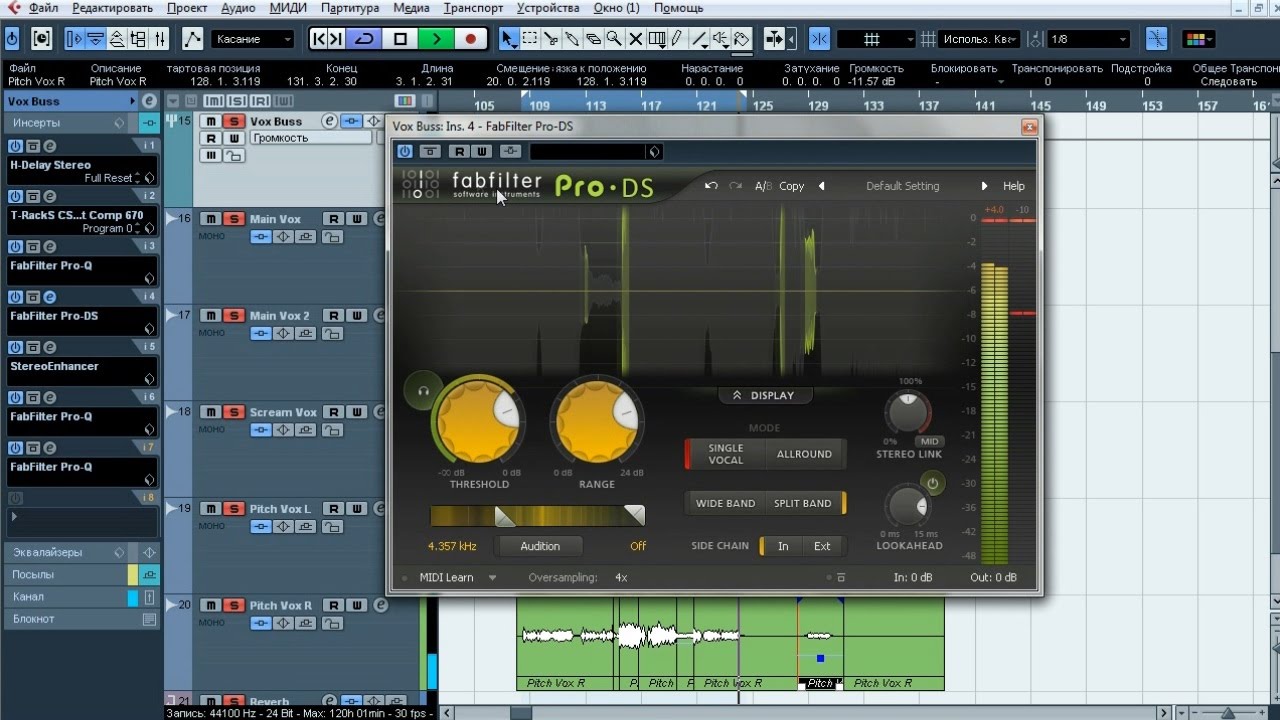Screen dimensions: 1280x720
Task: Go to previous marker in transport
Action: 318,39
